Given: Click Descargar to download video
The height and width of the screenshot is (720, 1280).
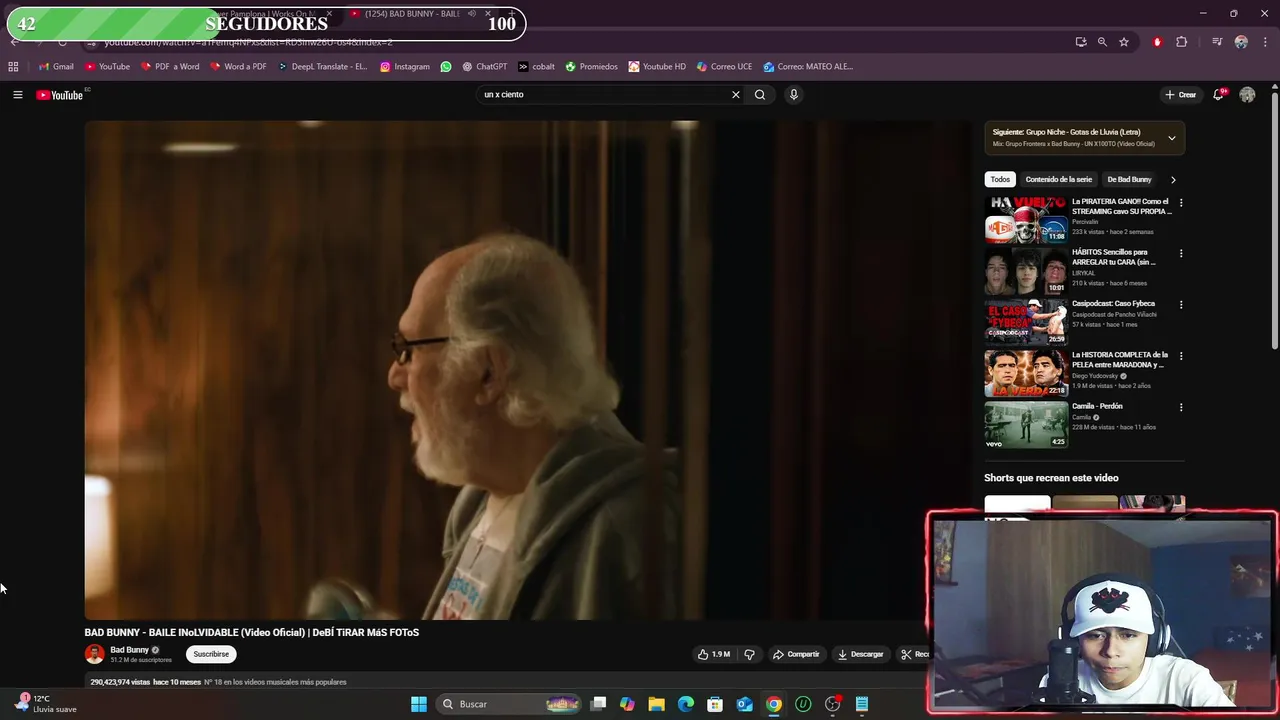Looking at the screenshot, I should pos(860,654).
